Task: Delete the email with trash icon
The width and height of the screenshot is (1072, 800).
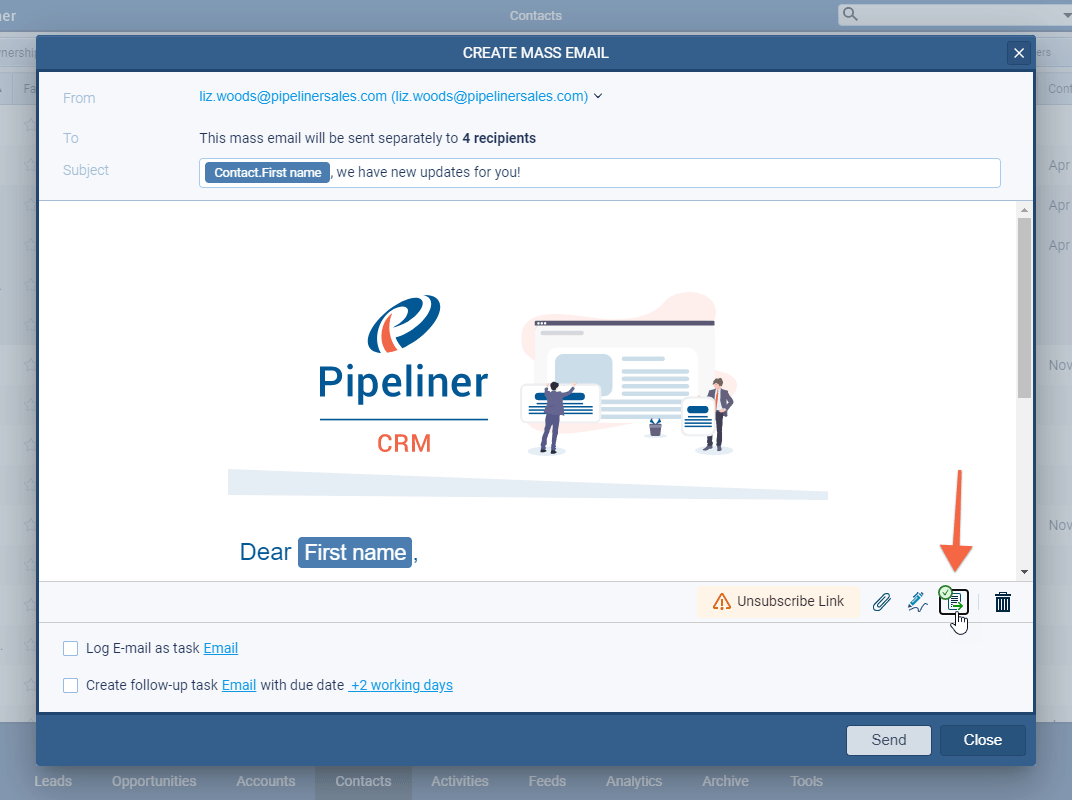Action: (1003, 602)
